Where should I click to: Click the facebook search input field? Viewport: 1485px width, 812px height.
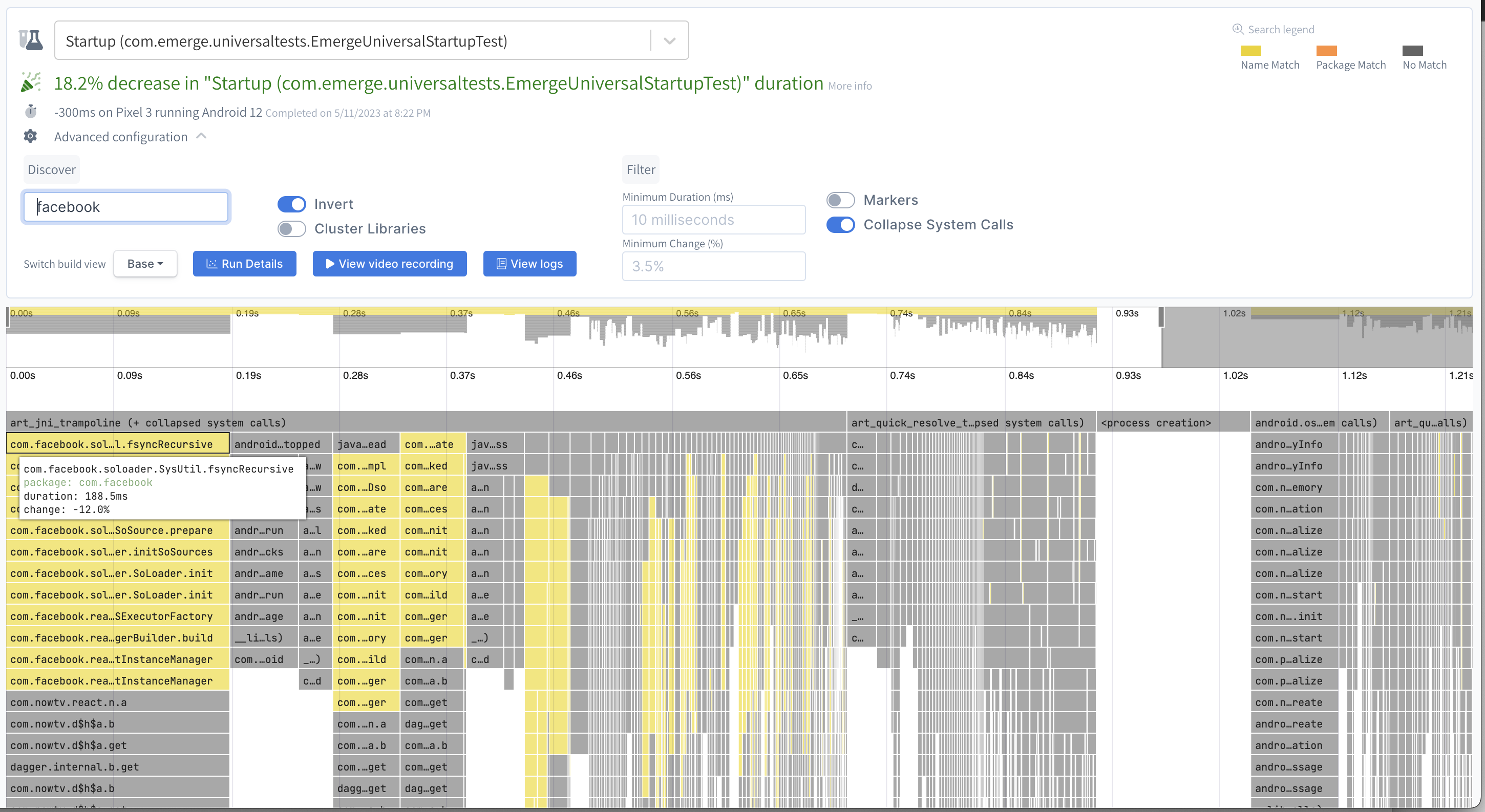click(125, 206)
